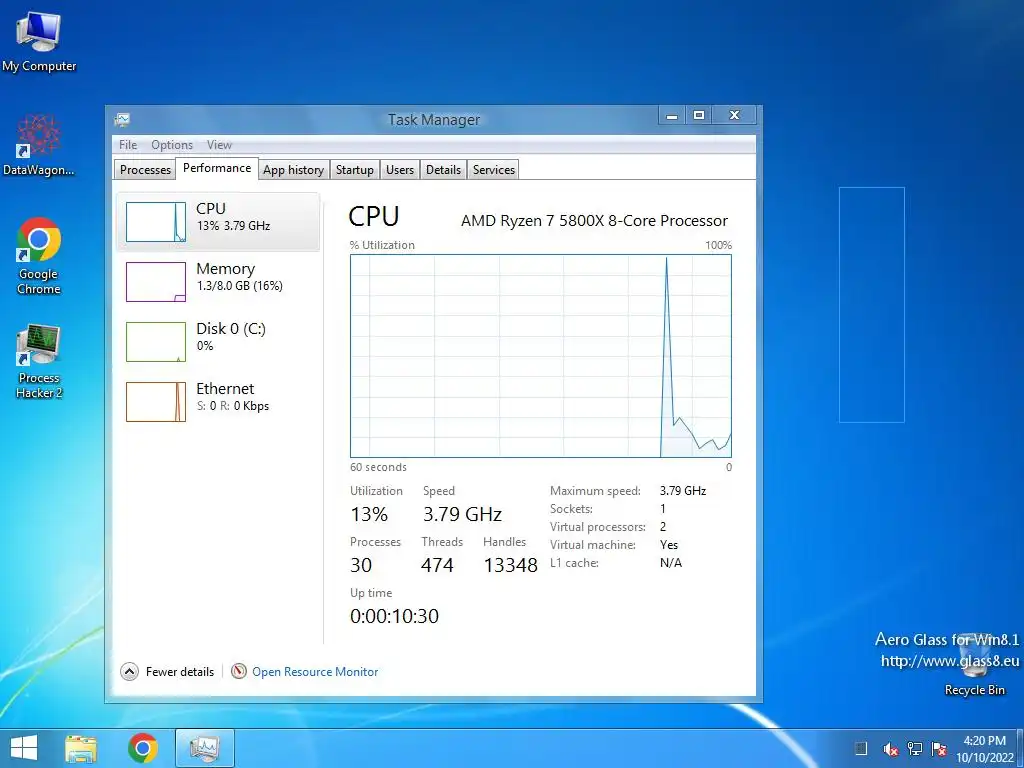Open the View menu

pos(219,144)
